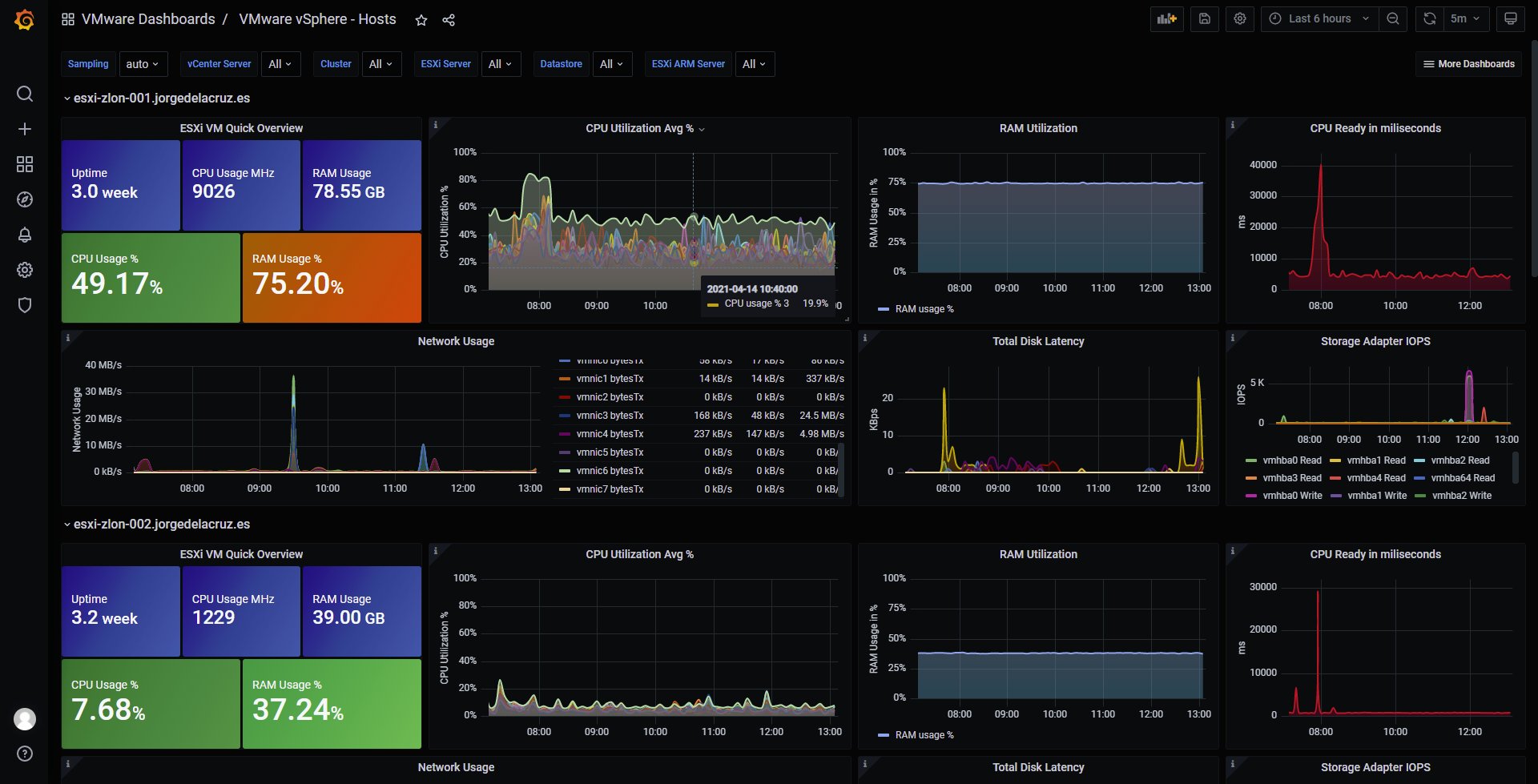This screenshot has width=1538, height=784.
Task: Open the vCenter Server All dropdown
Action: coord(280,64)
